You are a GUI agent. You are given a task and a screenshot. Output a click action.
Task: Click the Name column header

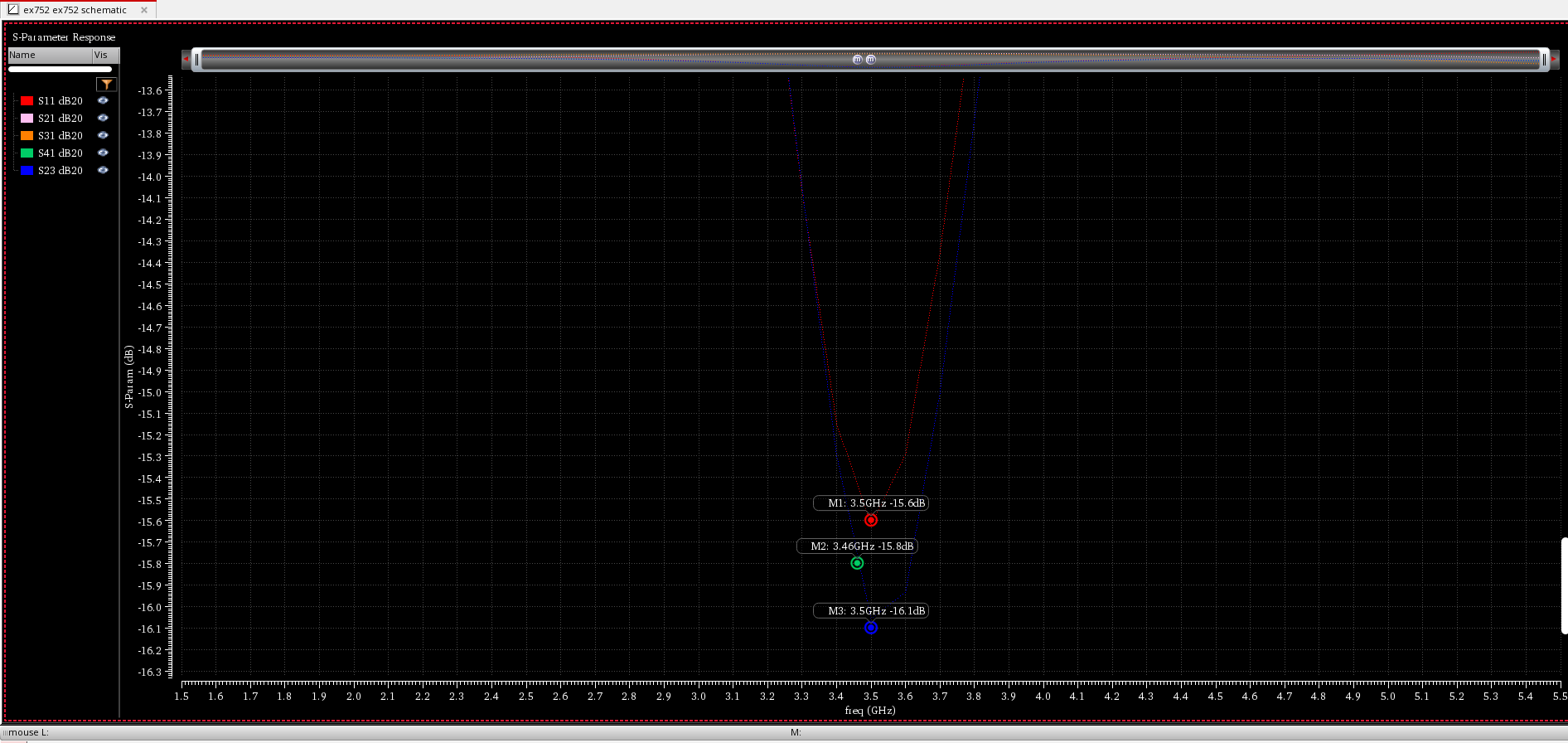pyautogui.click(x=50, y=55)
